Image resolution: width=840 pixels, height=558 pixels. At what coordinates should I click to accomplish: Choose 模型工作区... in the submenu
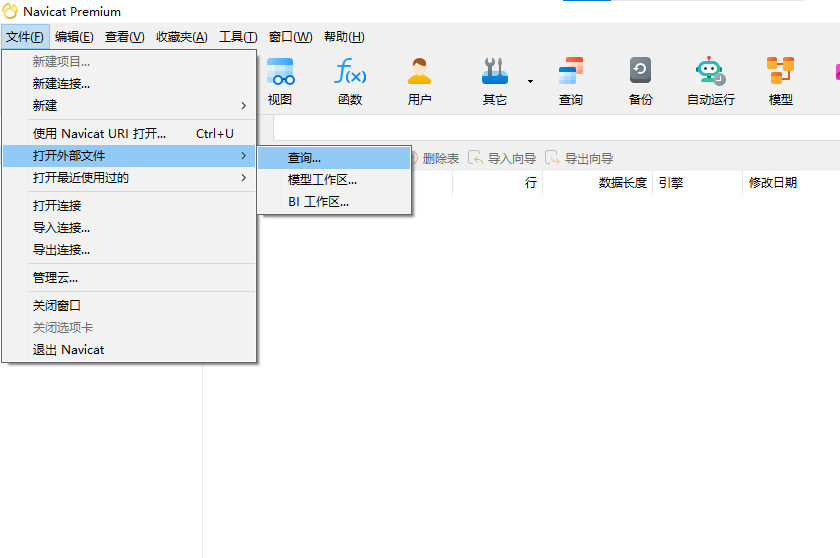pyautogui.click(x=334, y=180)
